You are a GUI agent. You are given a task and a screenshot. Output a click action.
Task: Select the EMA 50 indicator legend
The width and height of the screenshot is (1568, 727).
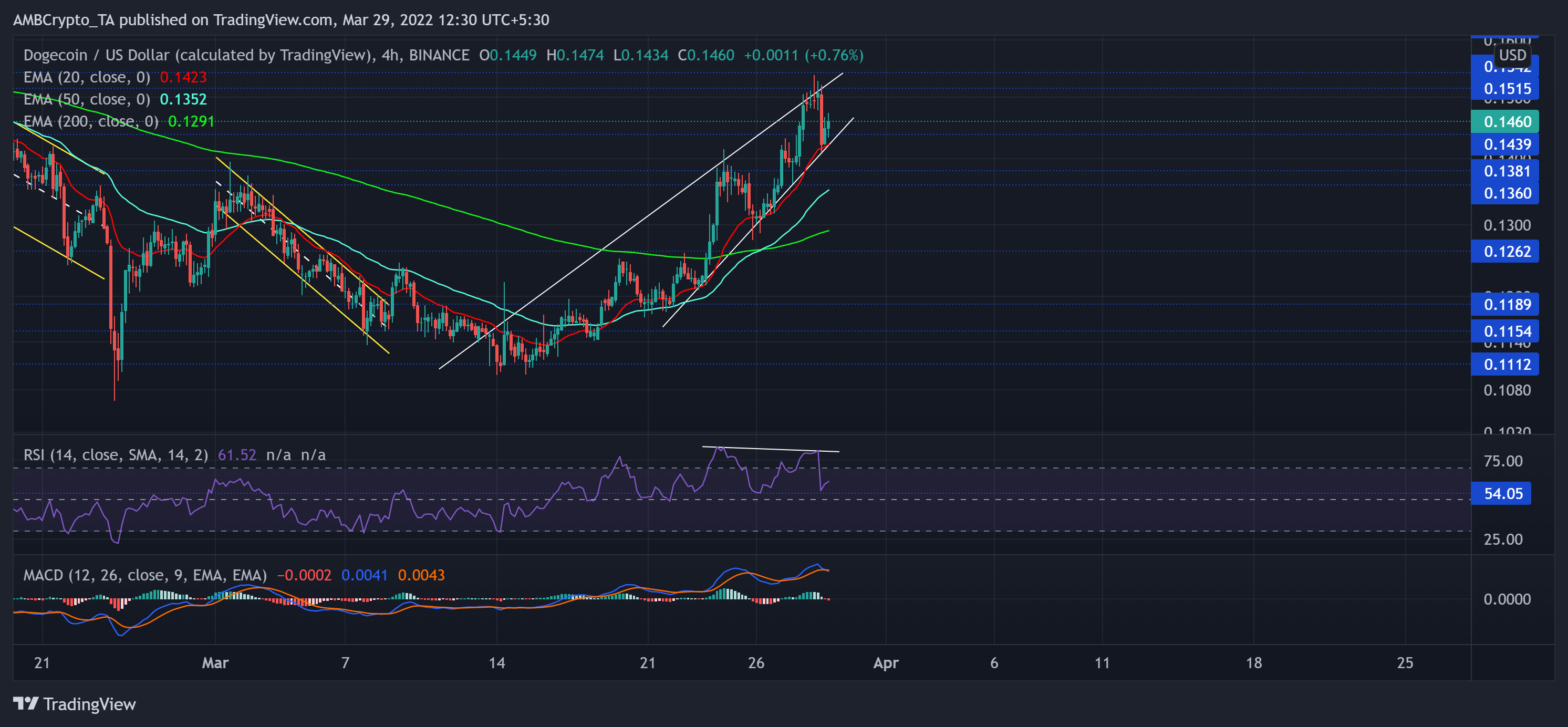pos(87,99)
